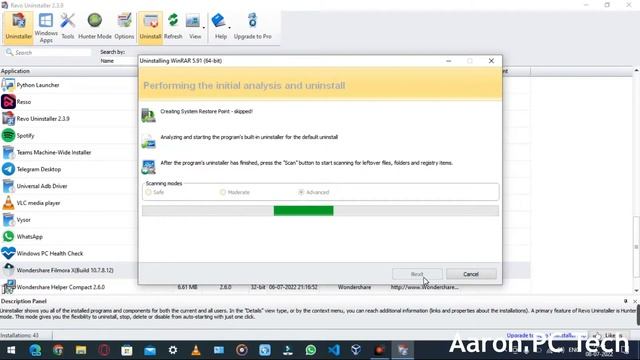Open VLC from the taskbar
Screen dimensions: 640x360
tap(196, 350)
